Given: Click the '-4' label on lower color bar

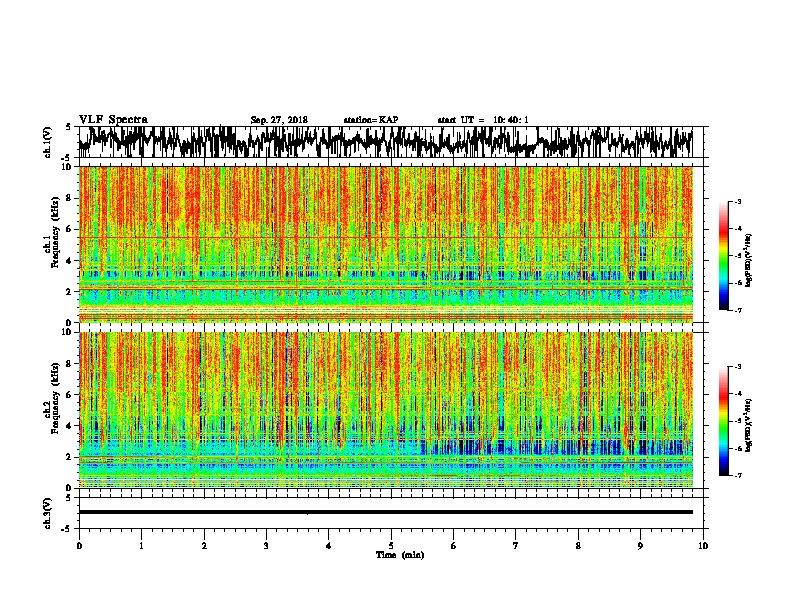Looking at the screenshot, I should 737,394.
